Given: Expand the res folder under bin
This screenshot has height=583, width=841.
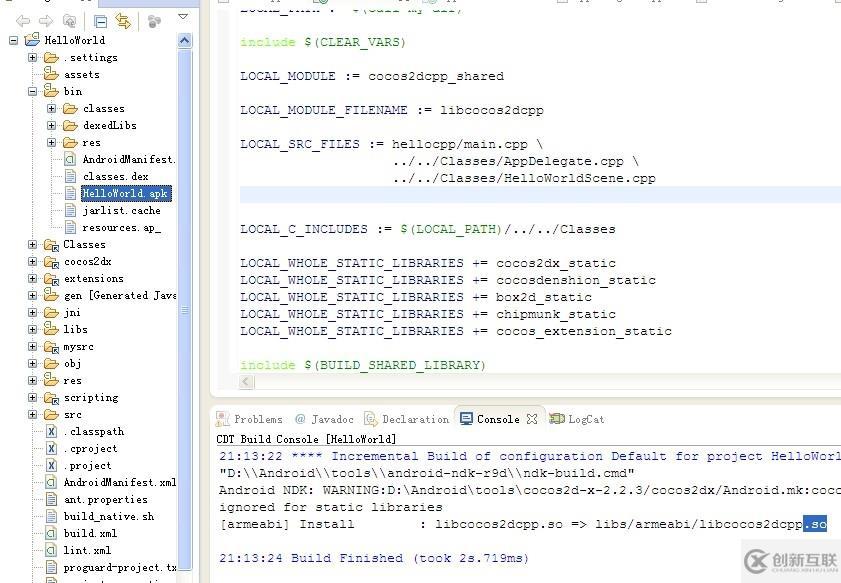Looking at the screenshot, I should coord(51,142).
